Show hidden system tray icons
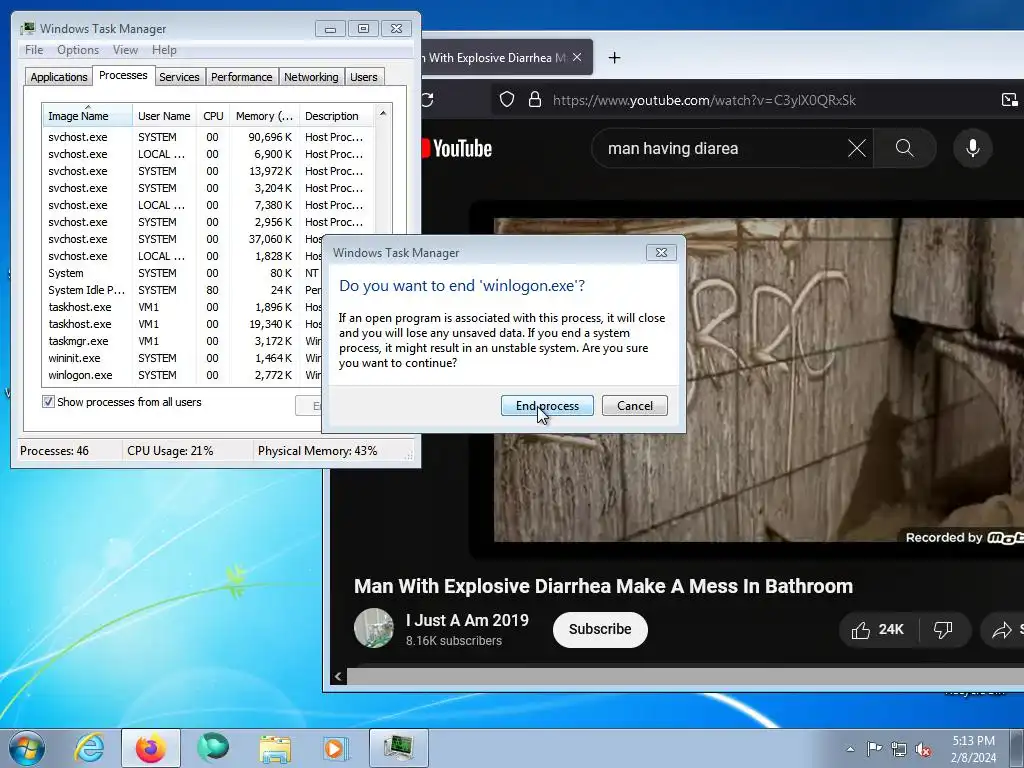Screen dimensions: 1024x768 pyautogui.click(x=850, y=749)
